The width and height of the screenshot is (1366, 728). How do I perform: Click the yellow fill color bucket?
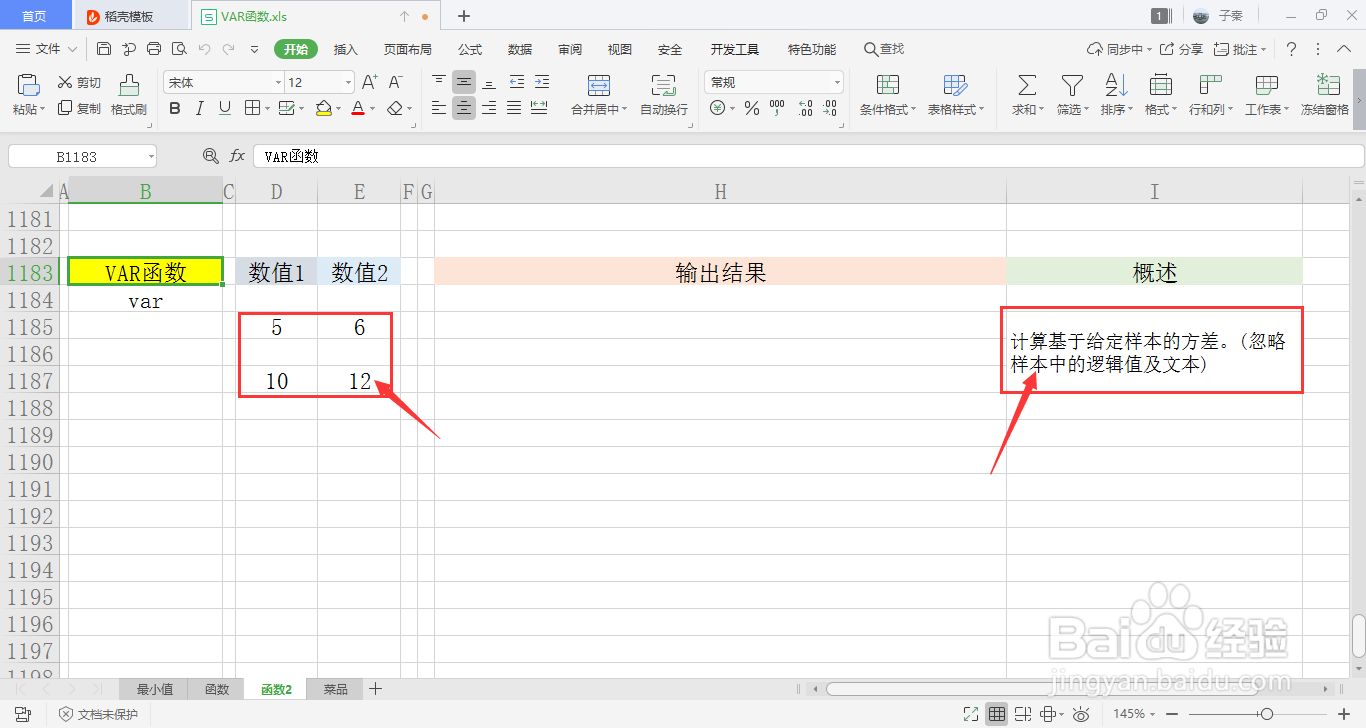[x=323, y=108]
